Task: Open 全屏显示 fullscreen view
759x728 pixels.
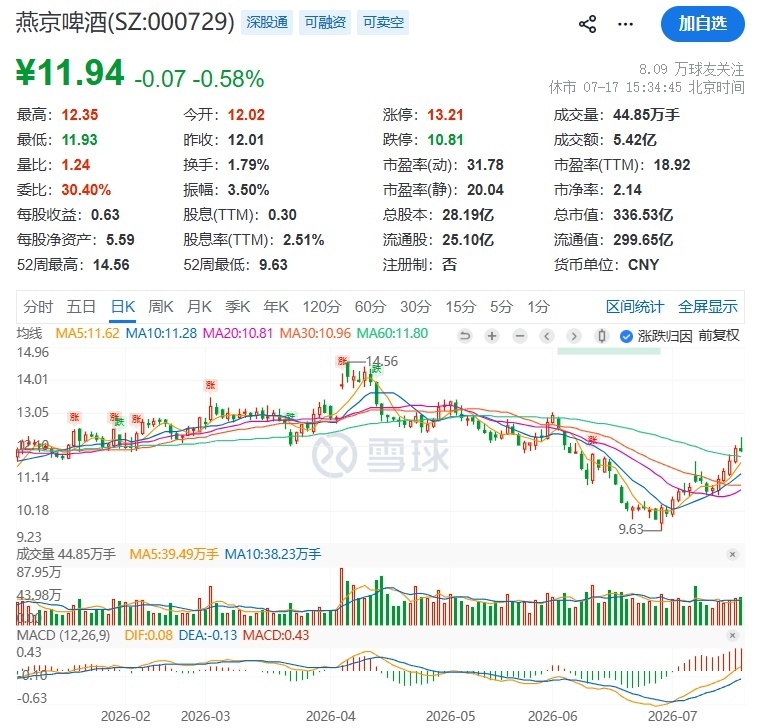Action: [708, 306]
